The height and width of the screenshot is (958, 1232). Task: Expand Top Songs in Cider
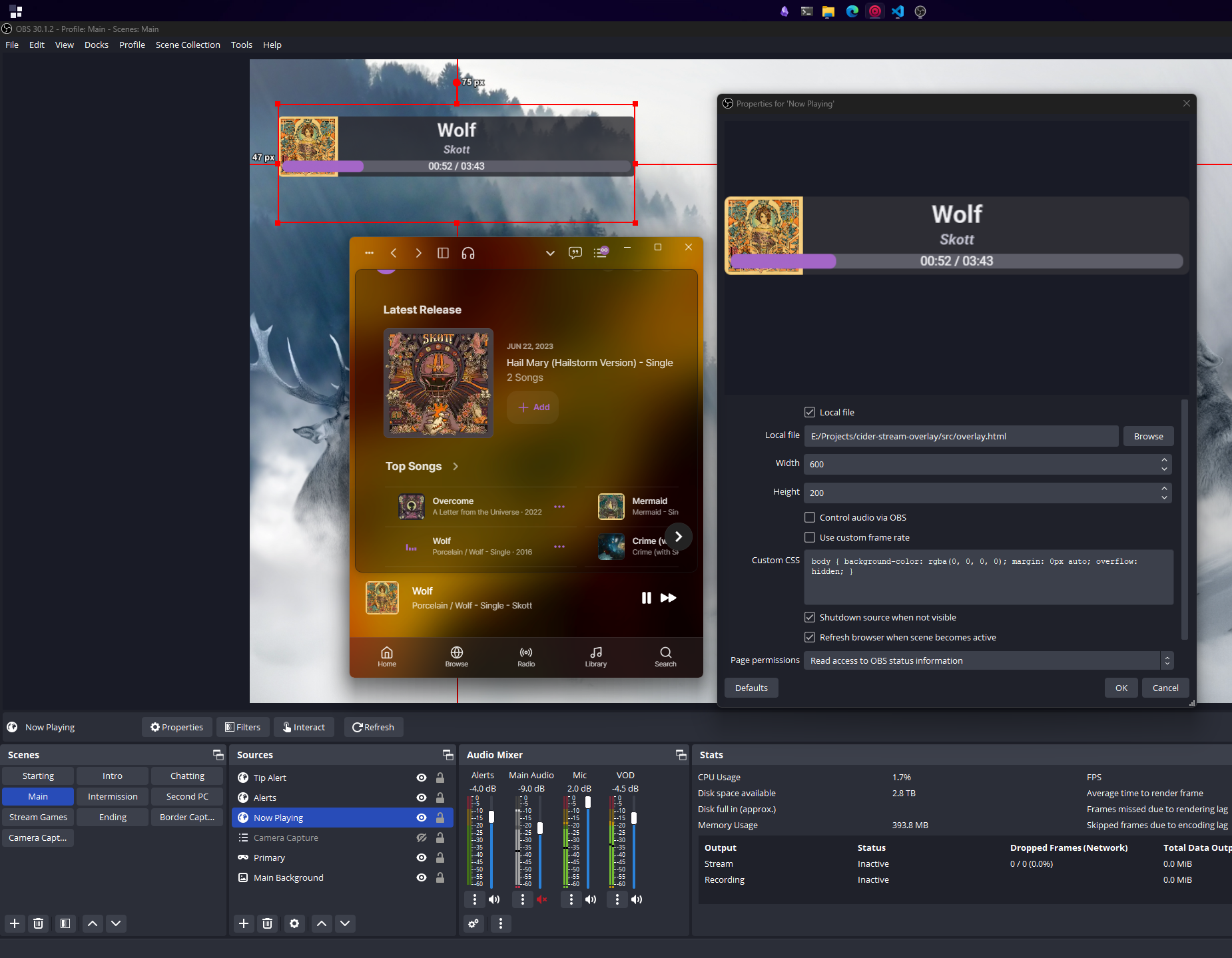(x=456, y=466)
